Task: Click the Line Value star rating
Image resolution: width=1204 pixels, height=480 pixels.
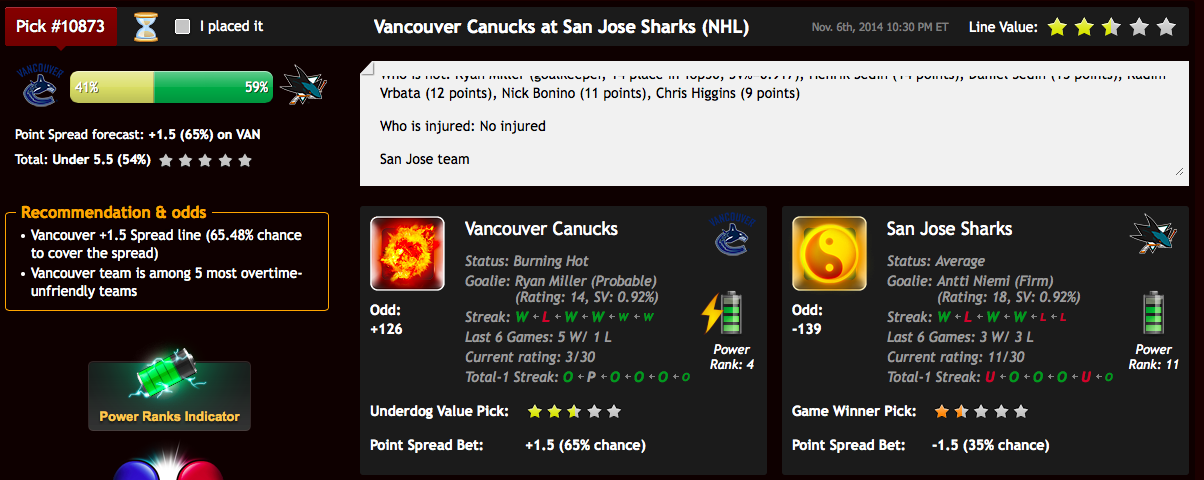Action: point(1111,27)
